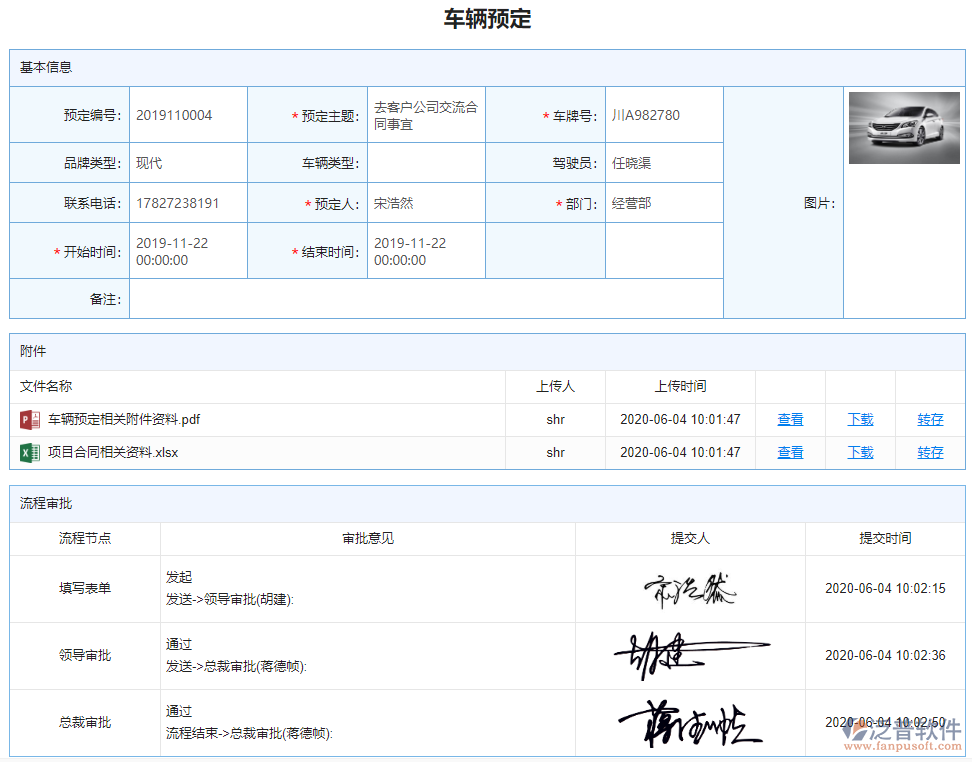Image resolution: width=972 pixels, height=762 pixels.
Task: Click 转存 for 项目合同相关资料.xlsx
Action: [929, 452]
